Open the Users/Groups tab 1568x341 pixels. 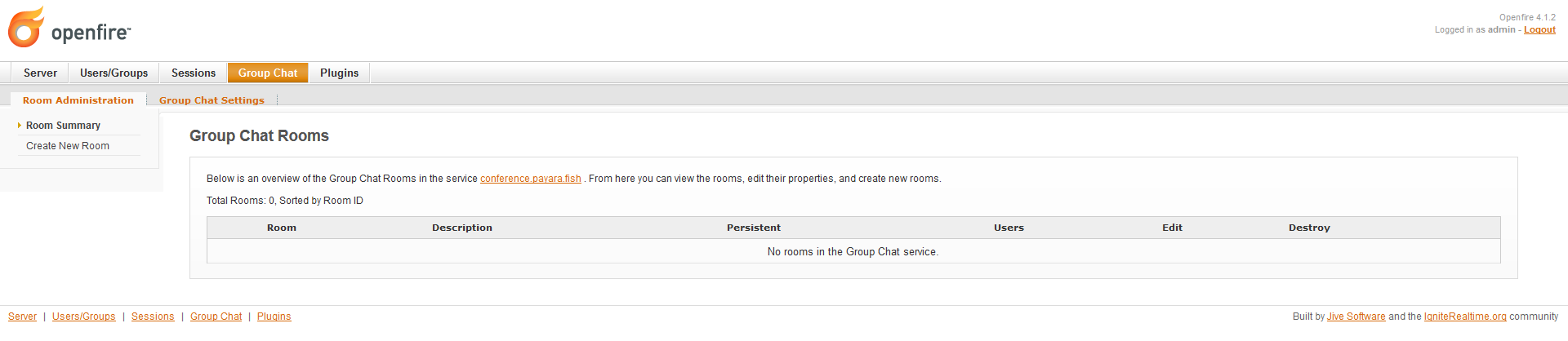pos(114,73)
